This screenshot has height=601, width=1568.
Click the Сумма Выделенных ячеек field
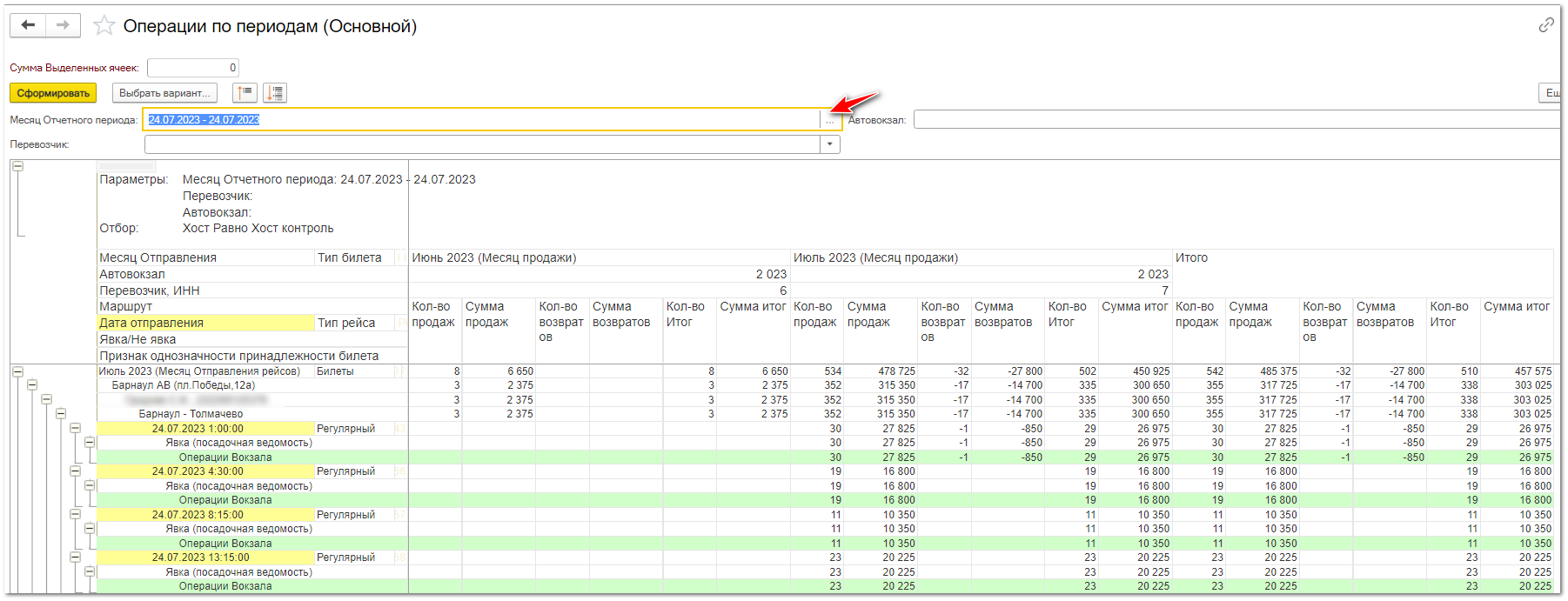pyautogui.click(x=192, y=68)
